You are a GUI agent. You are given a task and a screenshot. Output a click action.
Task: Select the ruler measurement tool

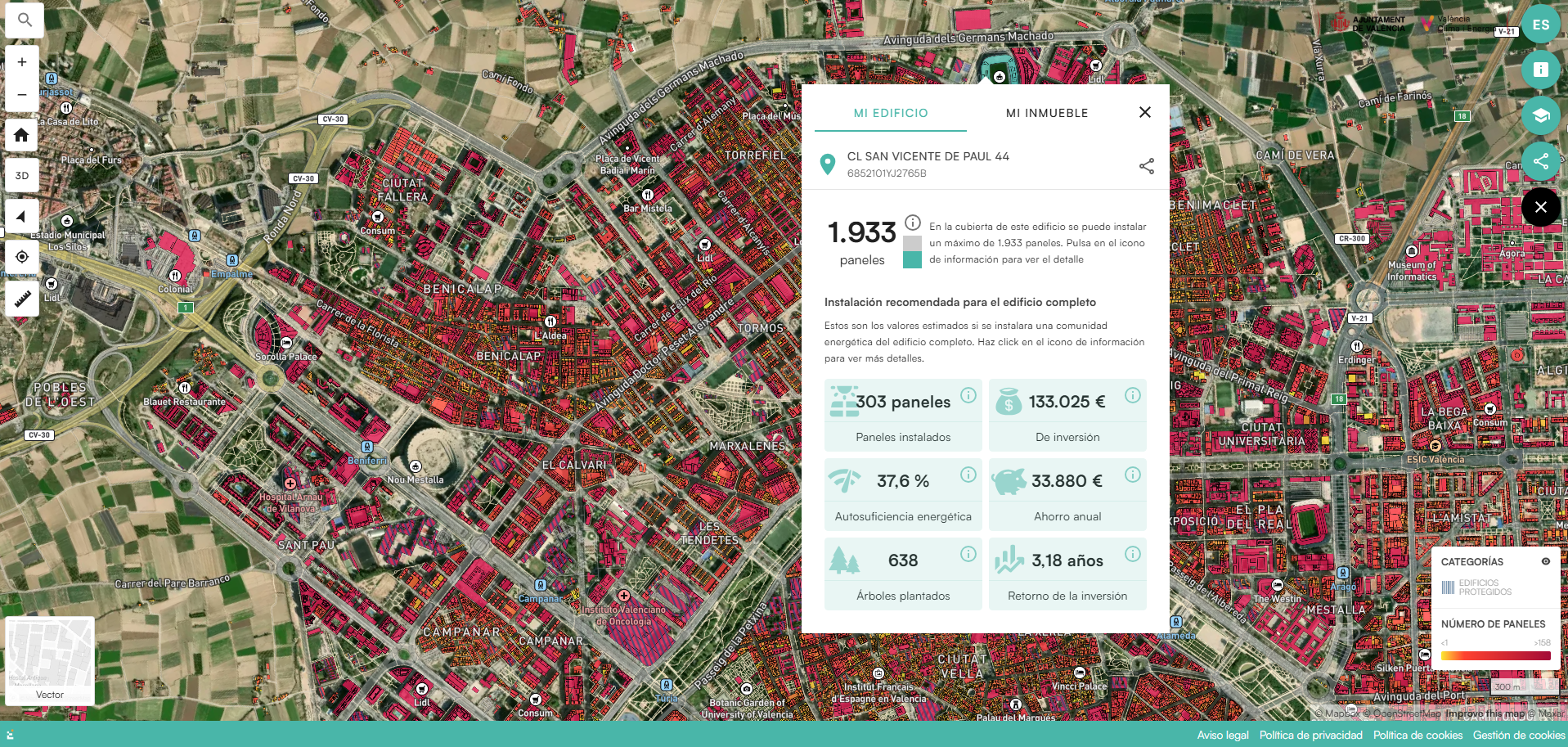tap(21, 299)
